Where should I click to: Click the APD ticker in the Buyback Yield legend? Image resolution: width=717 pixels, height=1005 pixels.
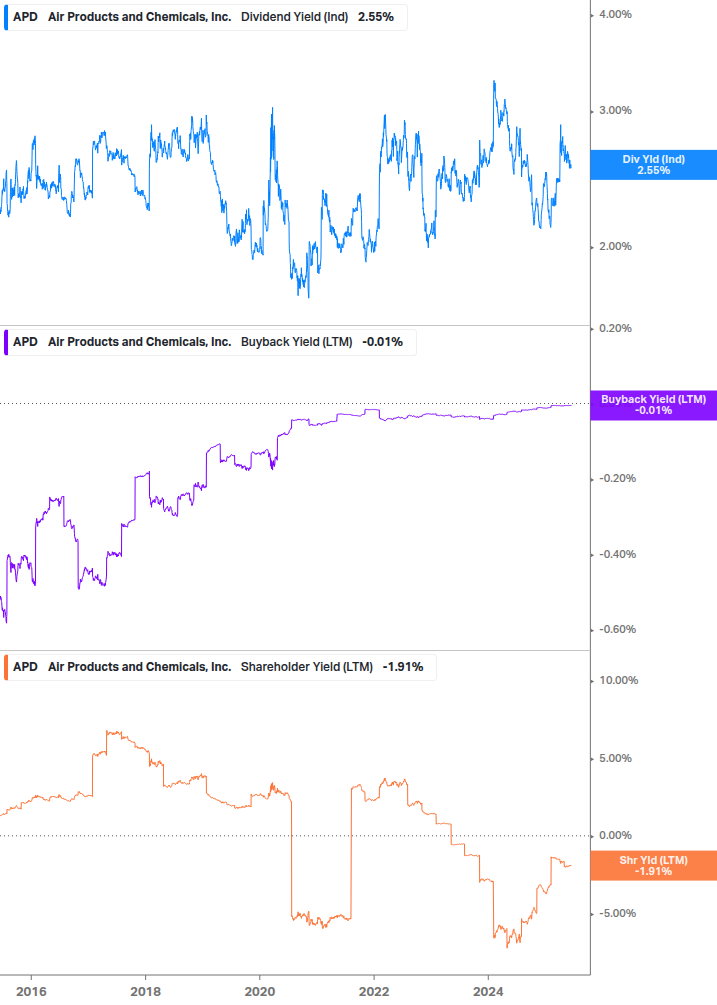pos(26,342)
